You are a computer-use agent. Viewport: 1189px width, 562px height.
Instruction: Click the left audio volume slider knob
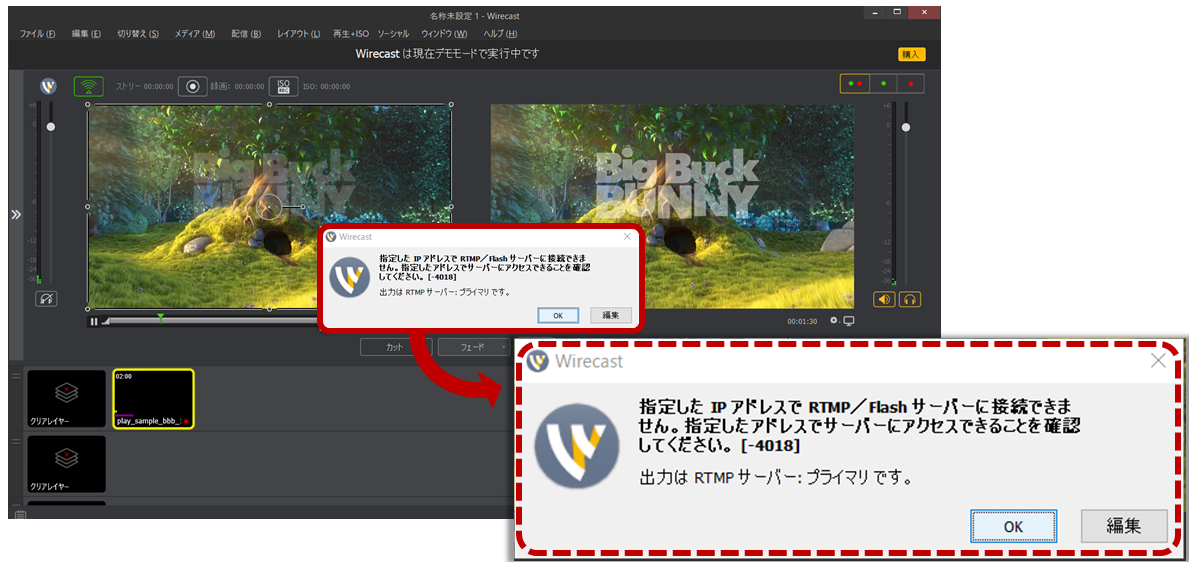coord(51,127)
